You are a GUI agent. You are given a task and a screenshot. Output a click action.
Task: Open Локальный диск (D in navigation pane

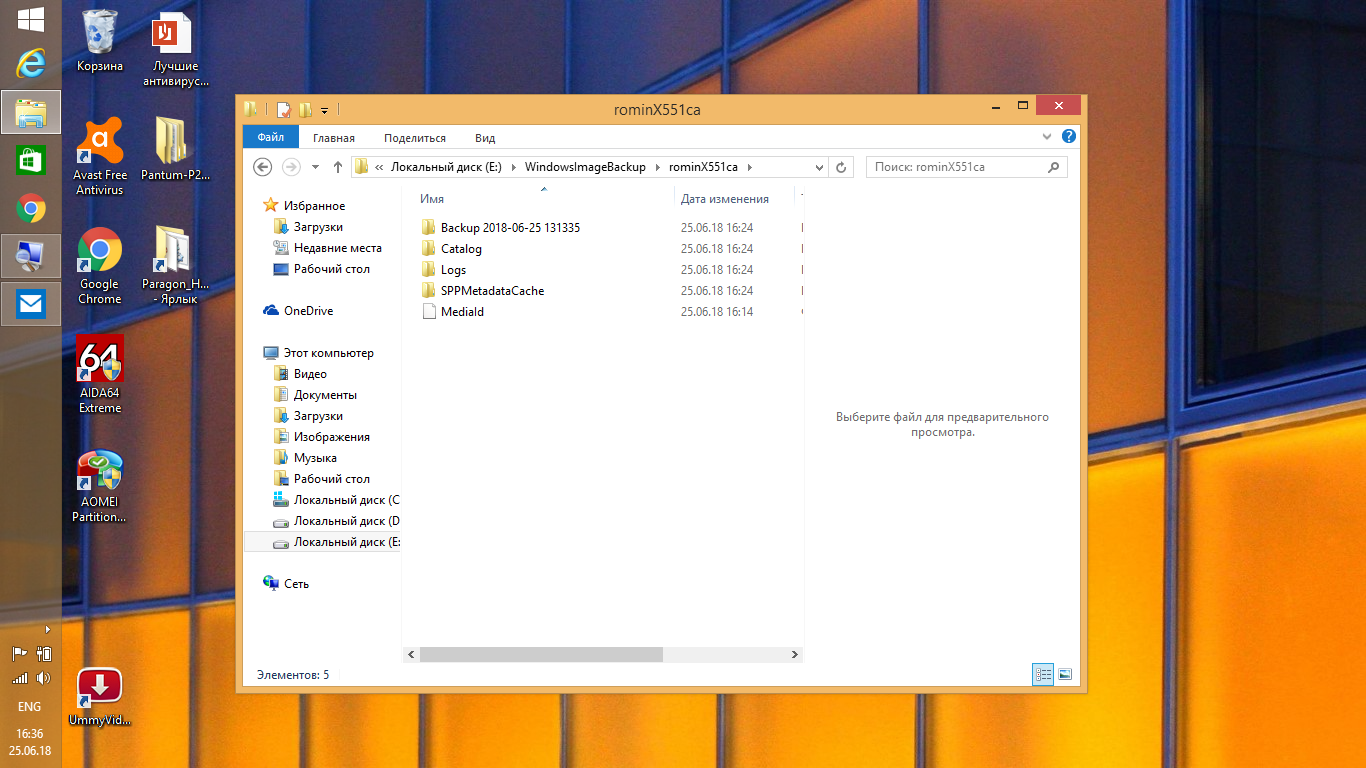coord(346,521)
